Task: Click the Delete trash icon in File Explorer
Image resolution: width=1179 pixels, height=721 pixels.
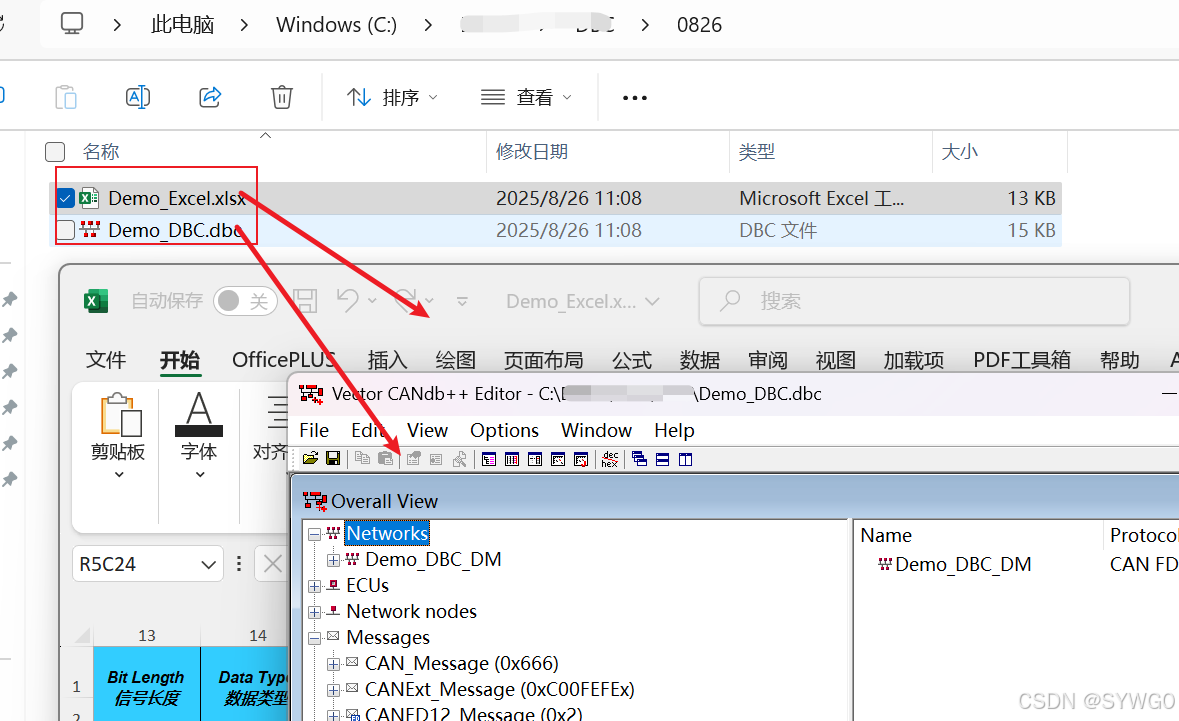Action: [x=281, y=97]
